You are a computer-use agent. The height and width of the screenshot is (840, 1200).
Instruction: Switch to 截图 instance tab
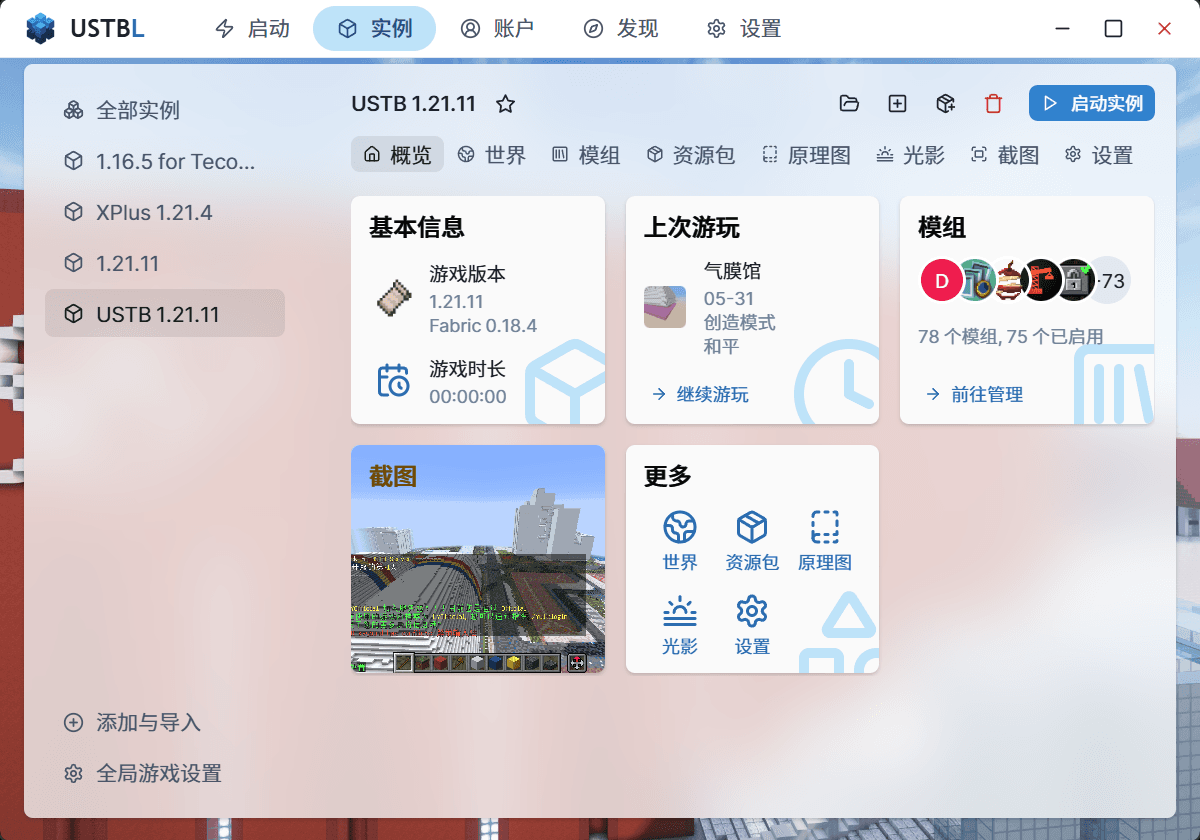(x=1005, y=155)
